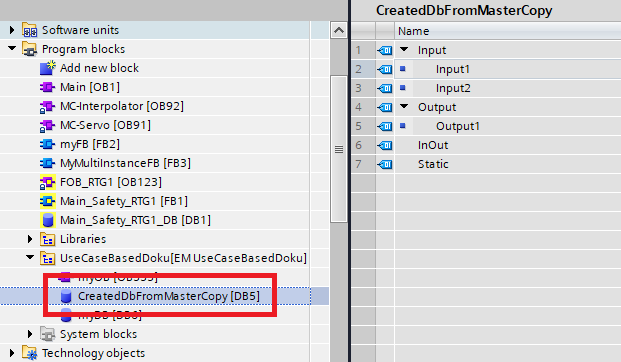Click the MC-Servo [OB91] block icon
The height and width of the screenshot is (362, 621).
(x=47, y=125)
